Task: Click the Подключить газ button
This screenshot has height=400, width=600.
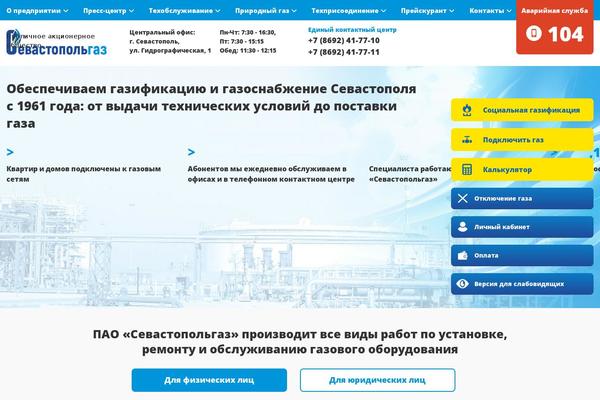Action: [522, 140]
